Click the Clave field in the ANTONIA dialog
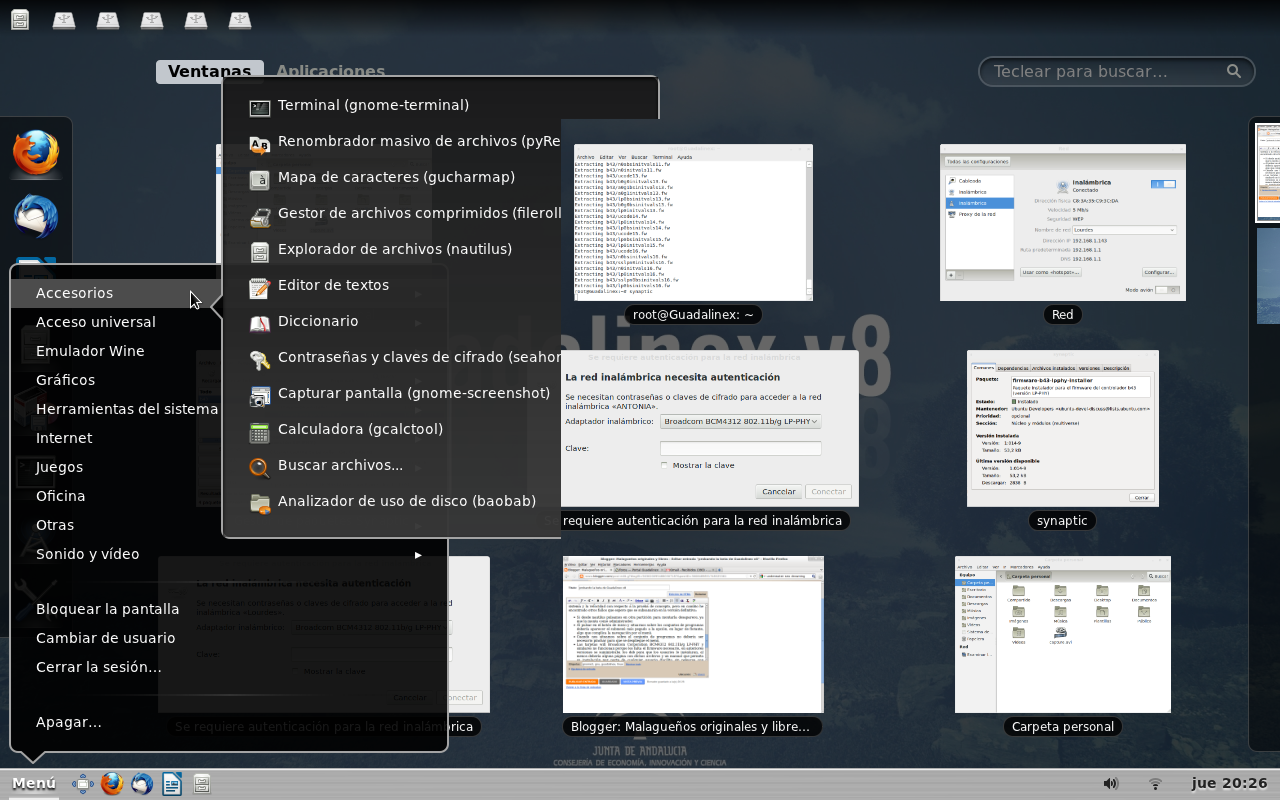Screen dimensions: 1280x800 click(740, 448)
